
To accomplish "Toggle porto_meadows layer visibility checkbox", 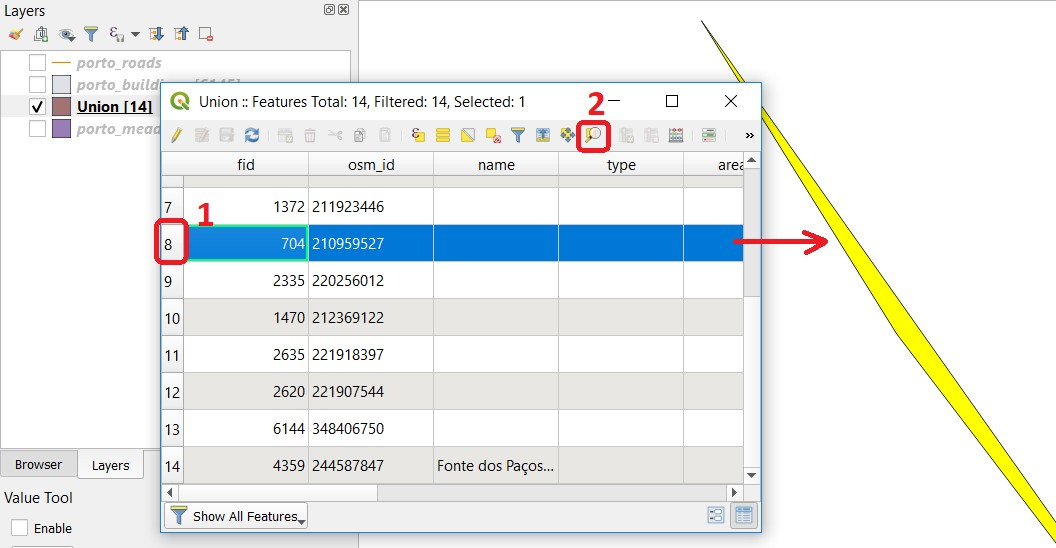I will 38,128.
